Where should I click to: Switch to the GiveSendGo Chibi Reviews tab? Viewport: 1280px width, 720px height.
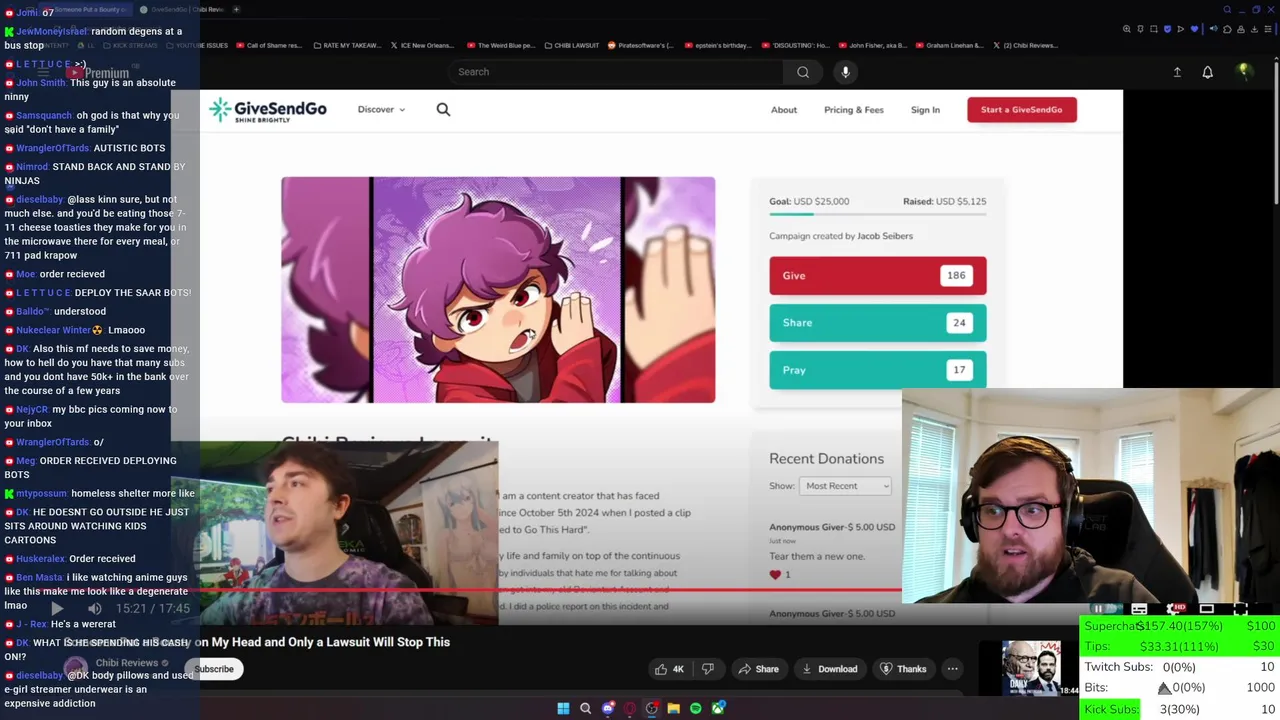click(181, 9)
